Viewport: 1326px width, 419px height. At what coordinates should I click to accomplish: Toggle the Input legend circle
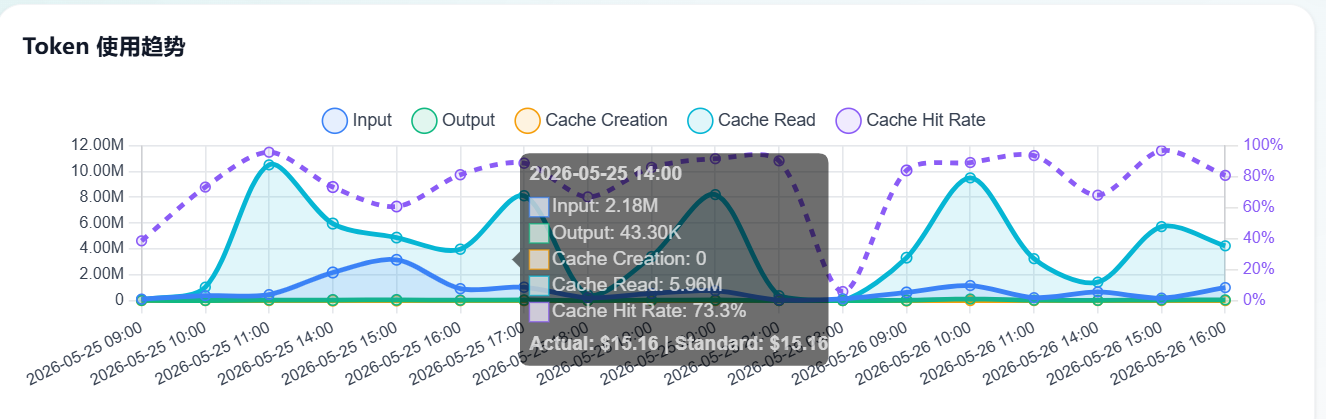334,120
